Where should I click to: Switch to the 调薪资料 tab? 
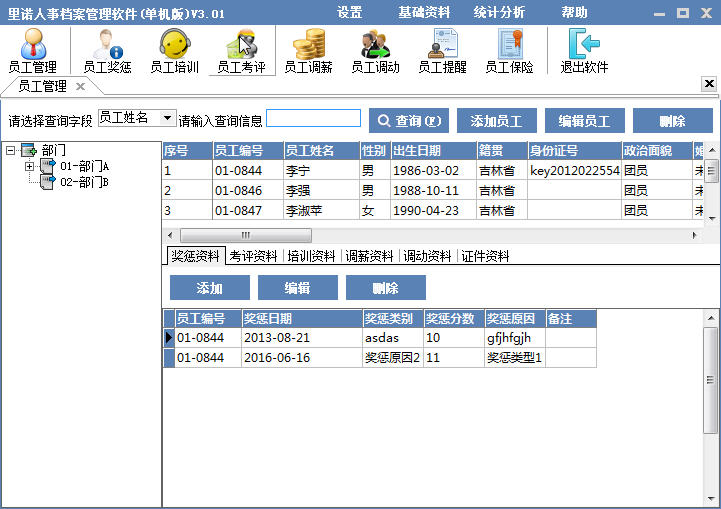tap(369, 256)
